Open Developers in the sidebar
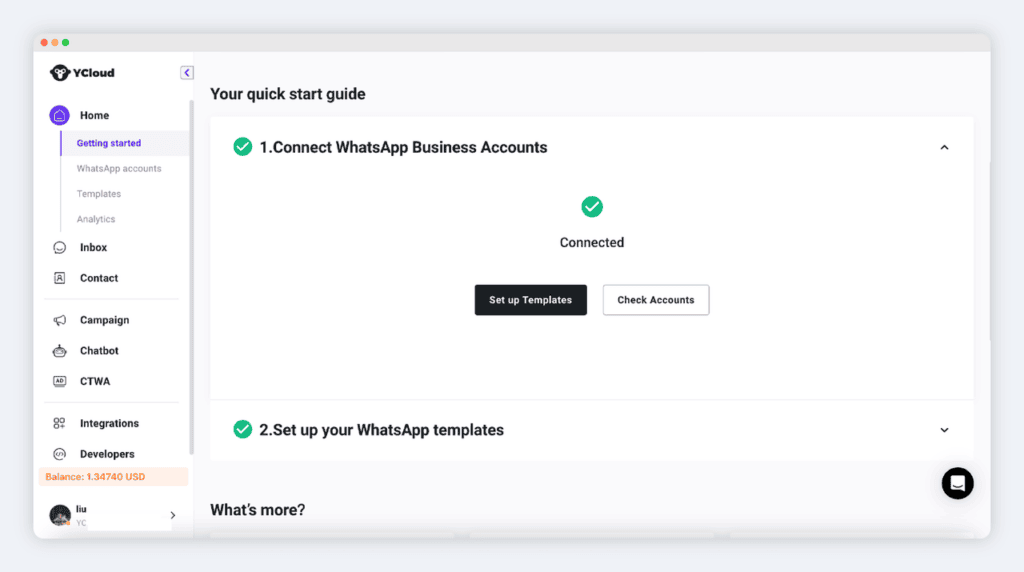1024x572 pixels. click(107, 454)
